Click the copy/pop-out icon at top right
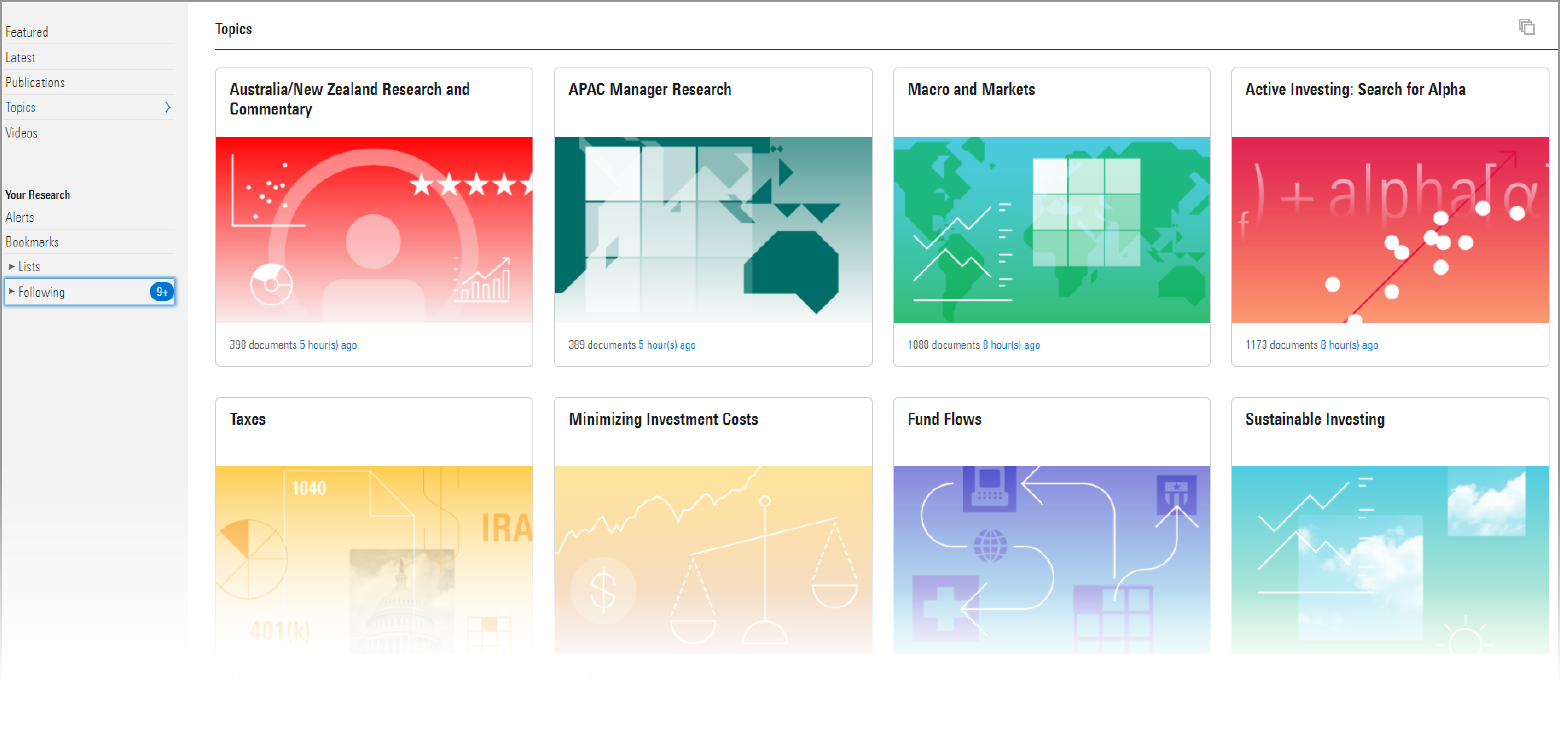 pos(1526,27)
